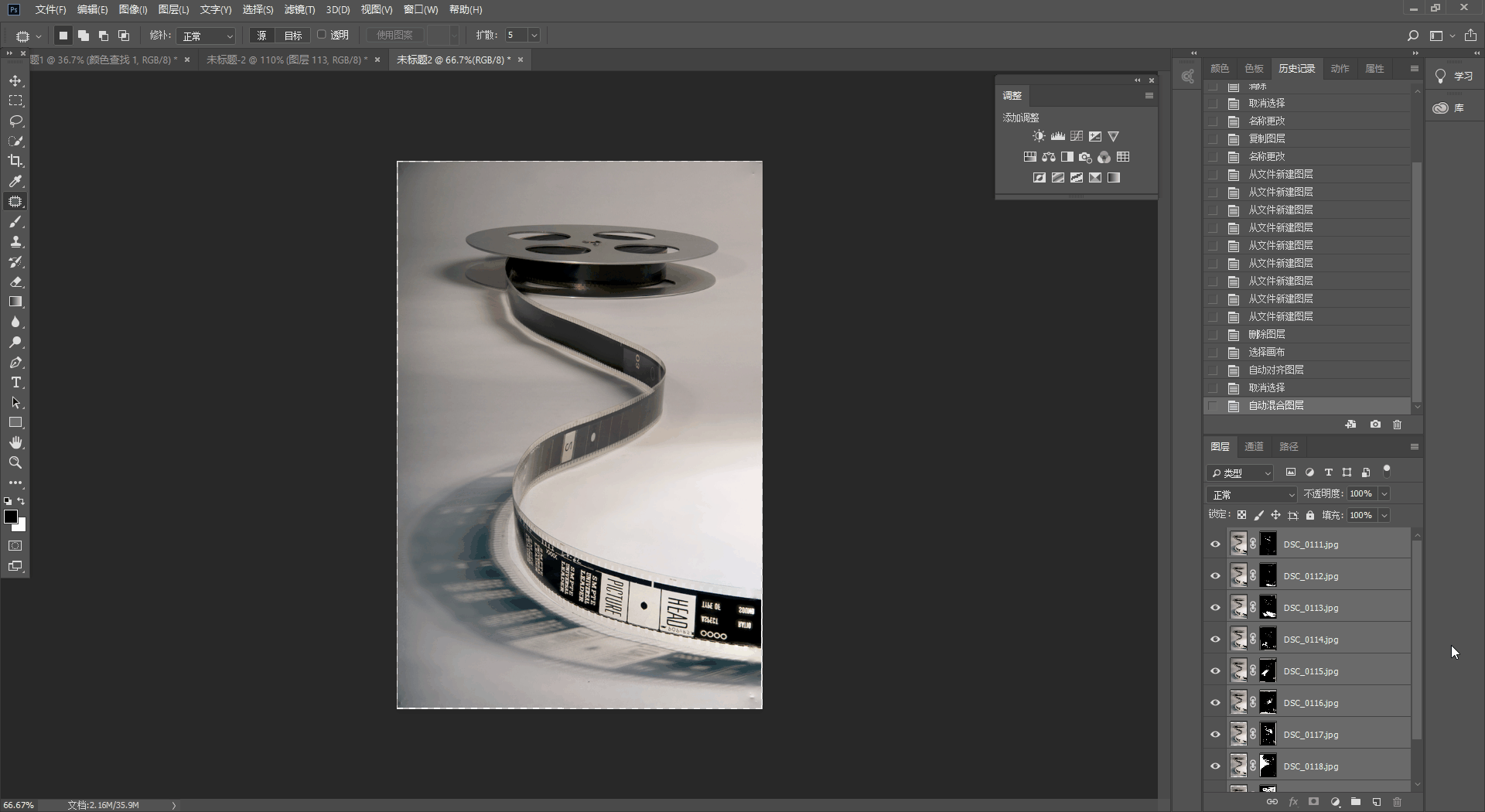Image resolution: width=1485 pixels, height=812 pixels.
Task: Select the Eyedropper tool
Action: [15, 182]
